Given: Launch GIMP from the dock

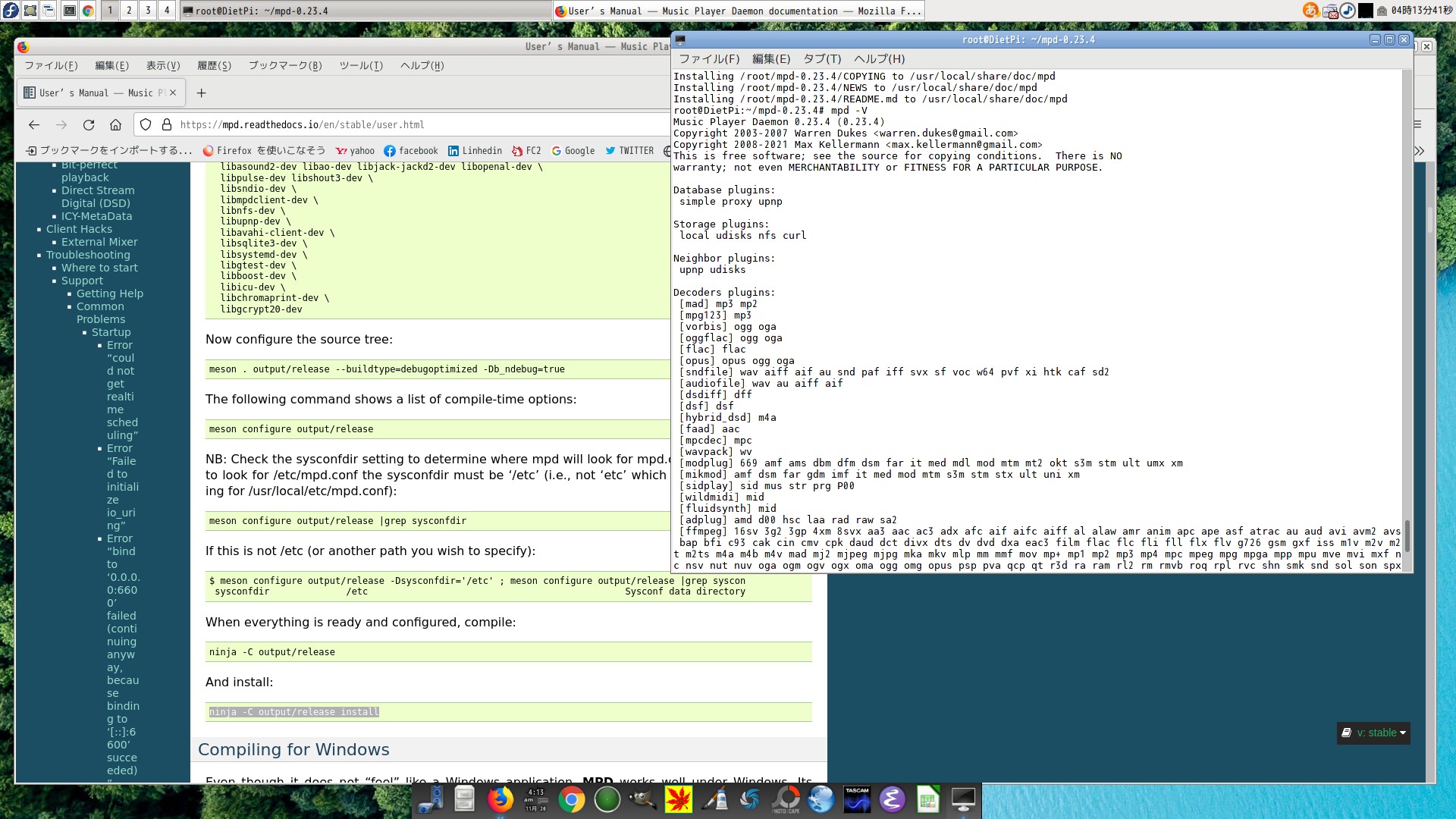Looking at the screenshot, I should pos(642,799).
